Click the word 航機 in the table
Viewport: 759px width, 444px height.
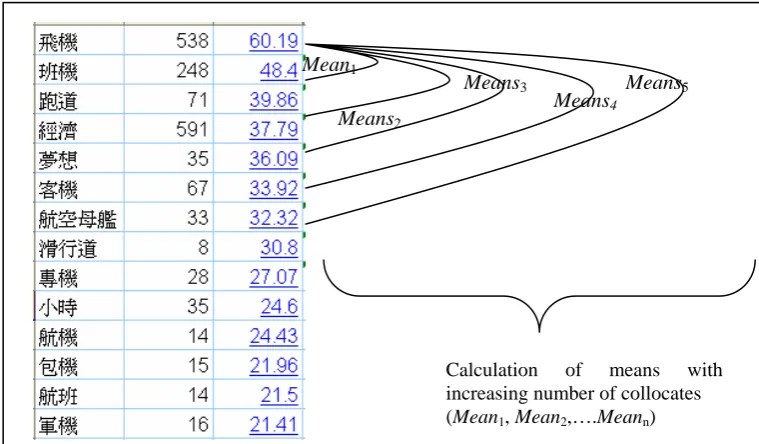[58, 337]
